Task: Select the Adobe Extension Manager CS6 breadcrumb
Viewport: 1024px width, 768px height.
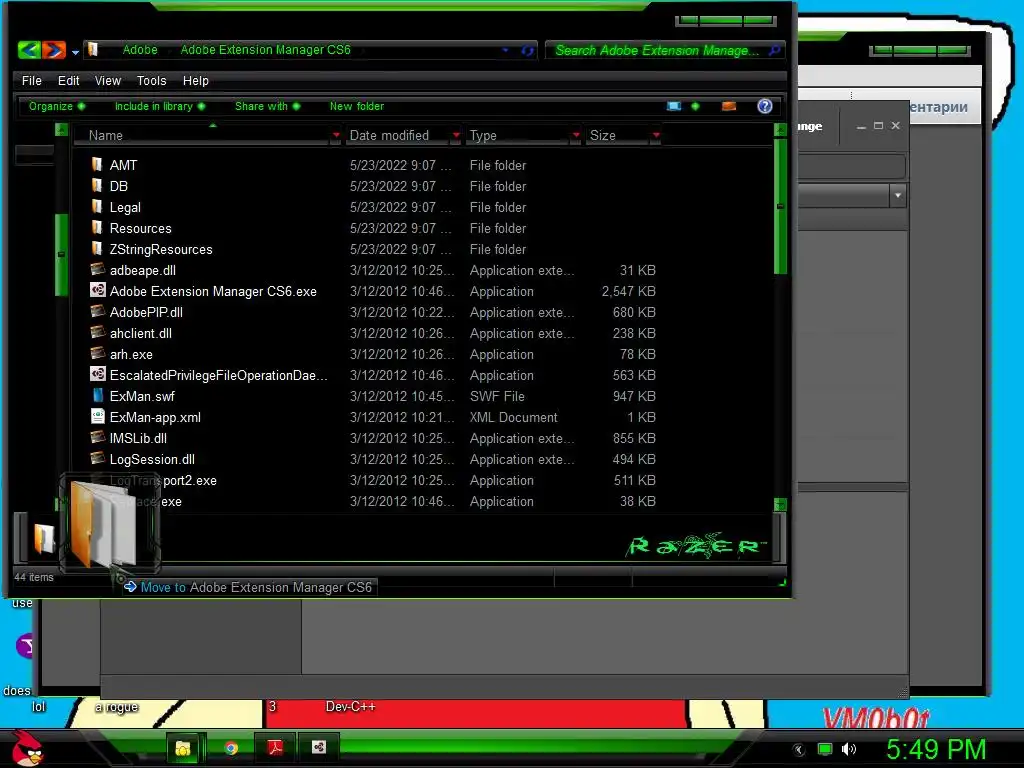Action: [265, 50]
